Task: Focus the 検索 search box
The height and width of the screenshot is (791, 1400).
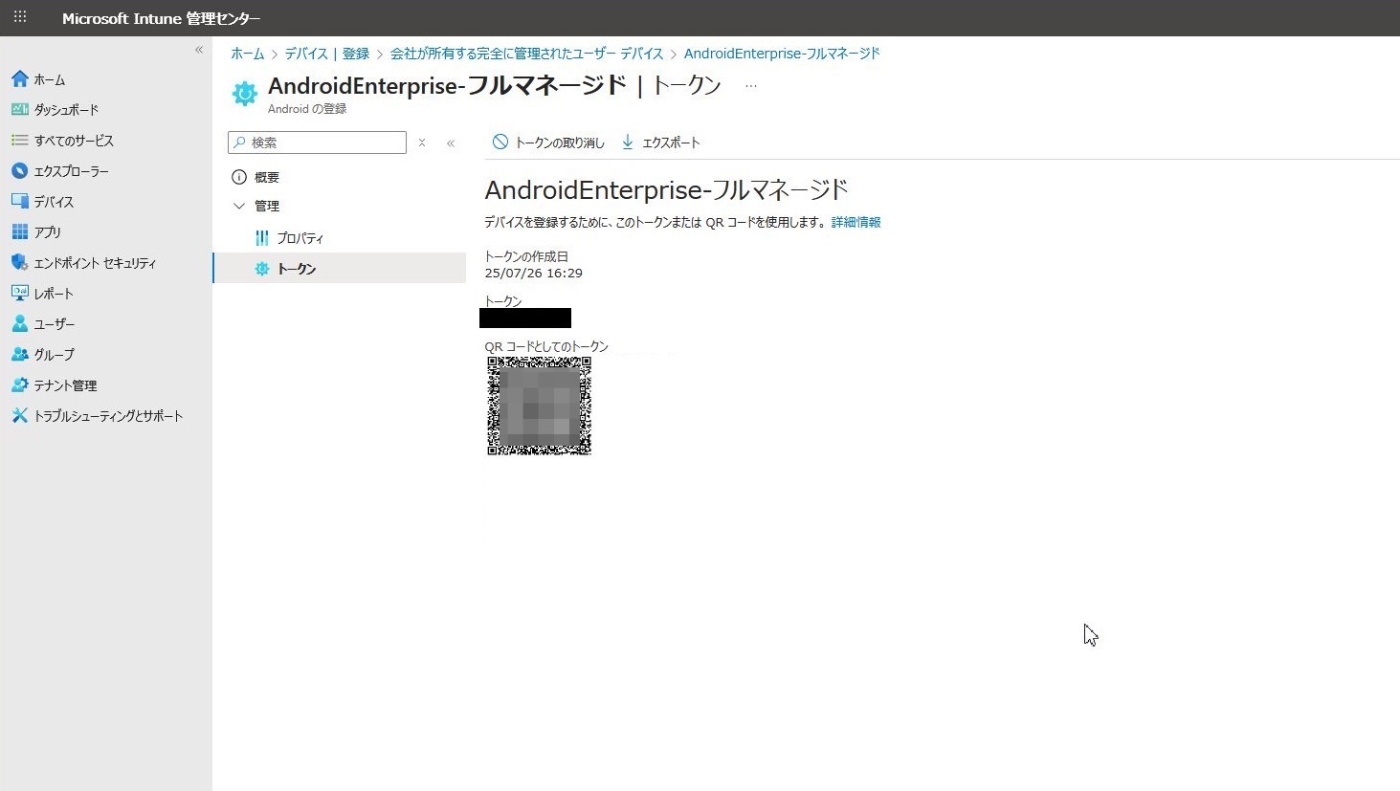Action: pos(317,143)
